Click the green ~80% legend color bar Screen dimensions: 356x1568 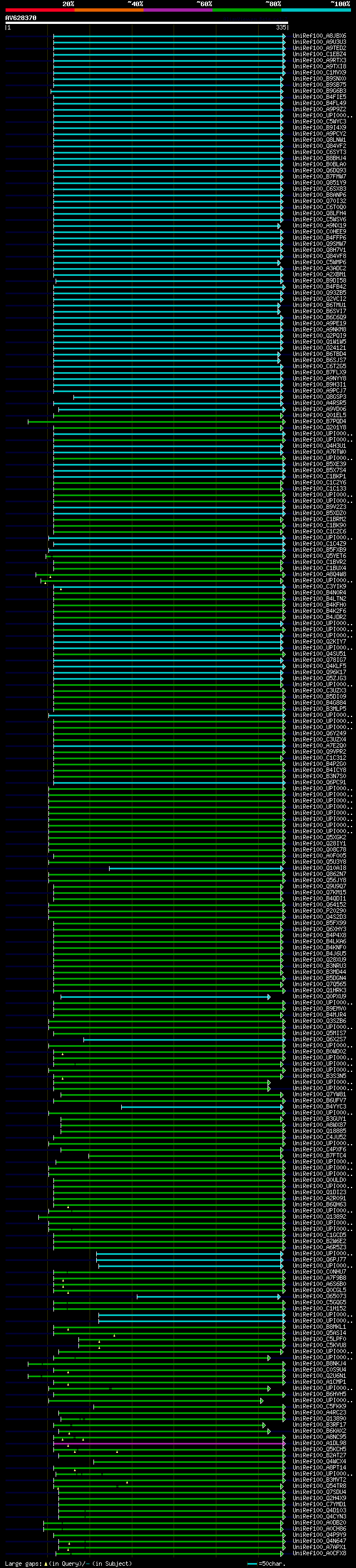click(247, 10)
